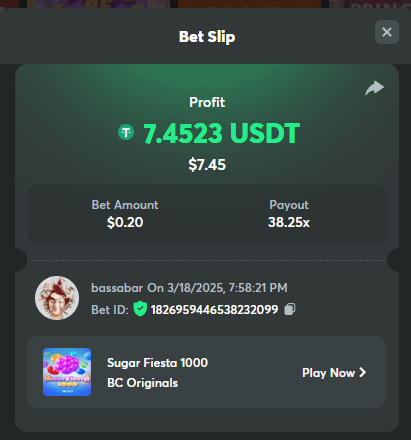The image size is (411, 440).
Task: Click the username bassabar
Action: click(117, 288)
